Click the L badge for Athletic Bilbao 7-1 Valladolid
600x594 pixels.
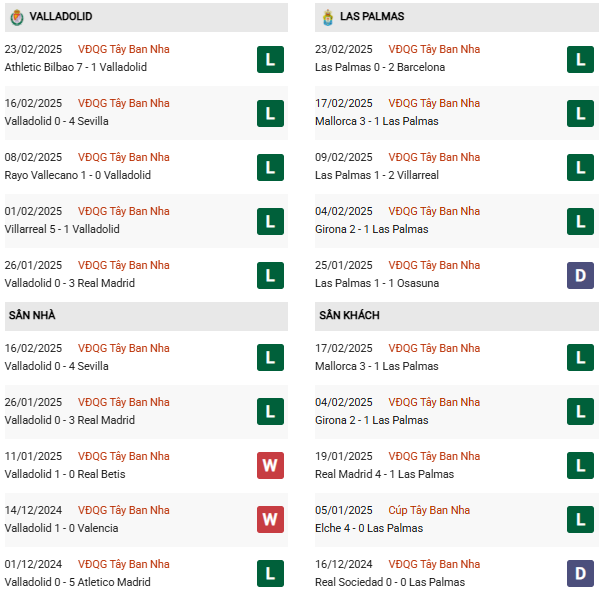(269, 60)
